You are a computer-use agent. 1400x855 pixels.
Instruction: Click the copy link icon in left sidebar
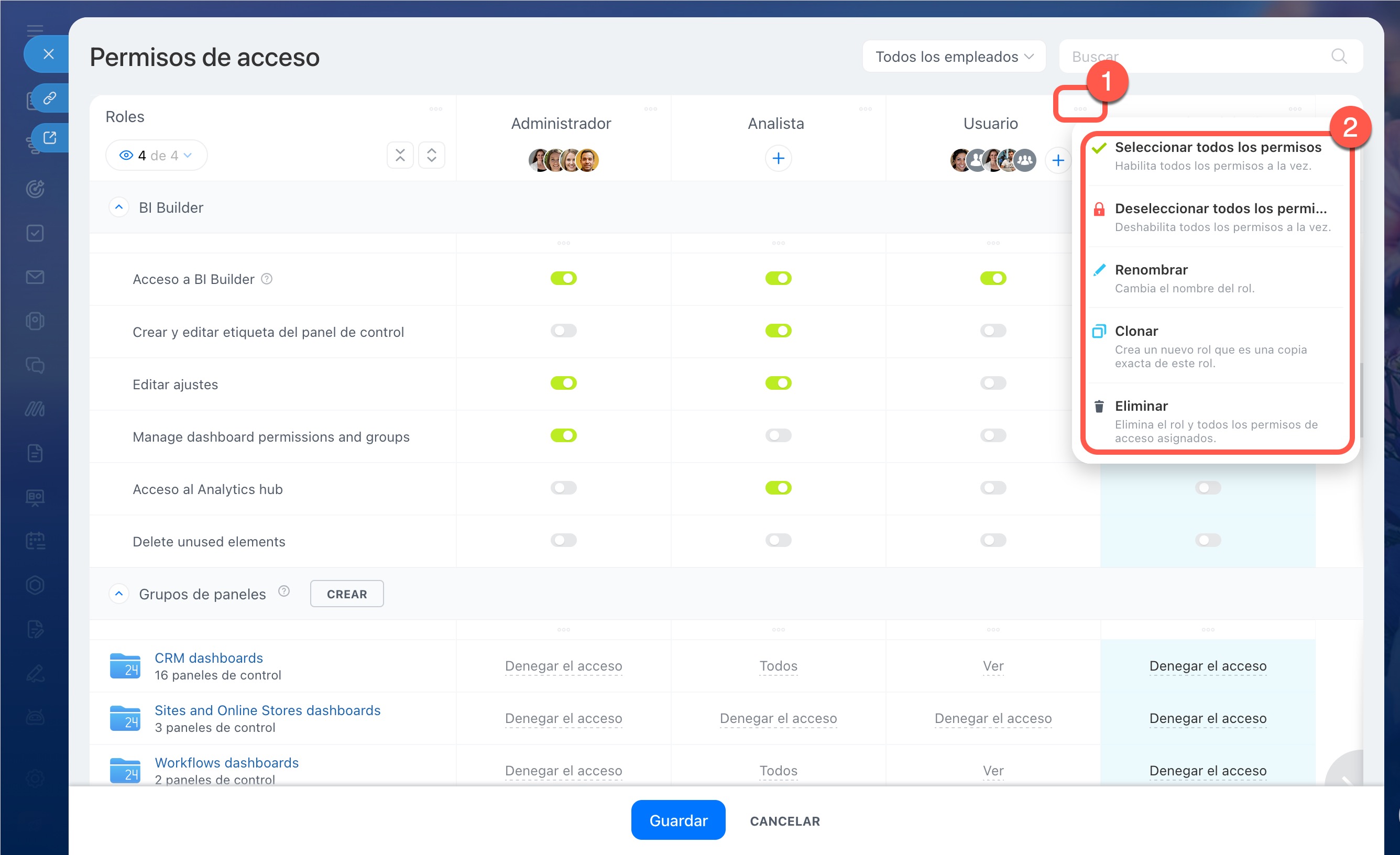click(50, 98)
